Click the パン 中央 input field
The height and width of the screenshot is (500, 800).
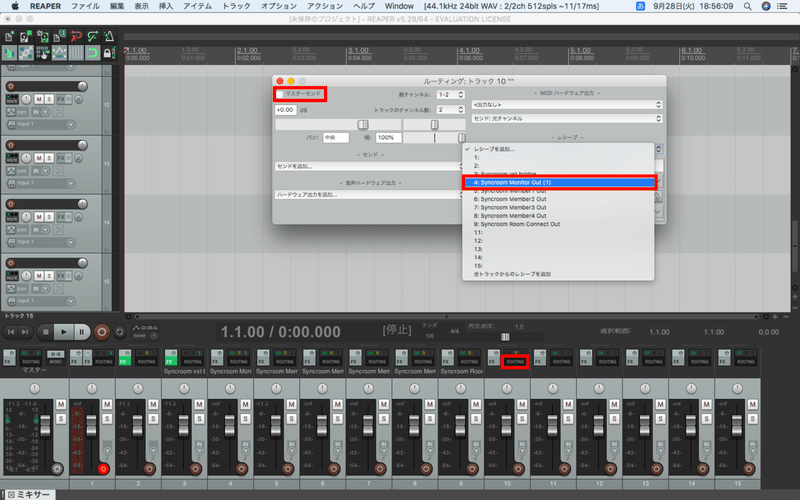tap(336, 137)
